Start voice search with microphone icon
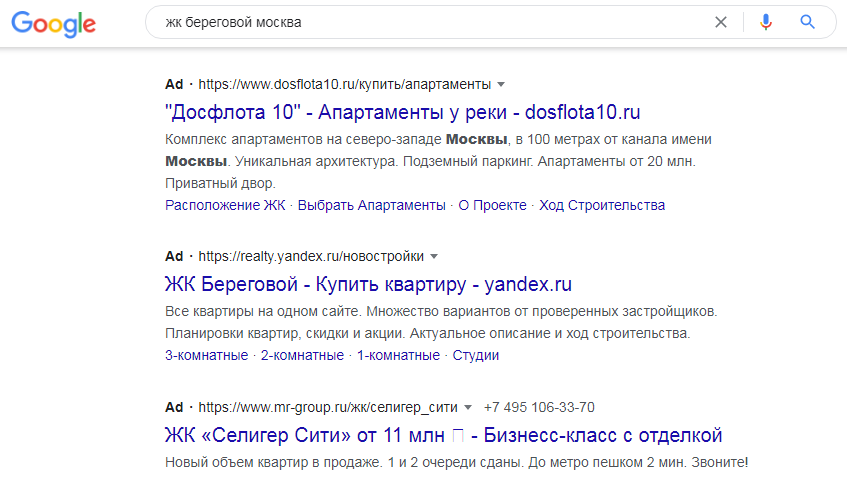Screen dimensions: 847x482 point(766,22)
